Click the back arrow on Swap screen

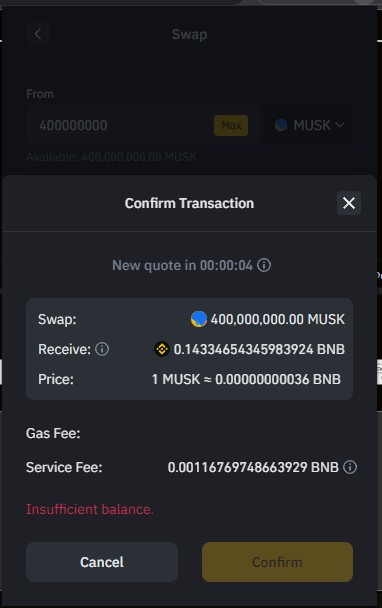pyautogui.click(x=38, y=34)
